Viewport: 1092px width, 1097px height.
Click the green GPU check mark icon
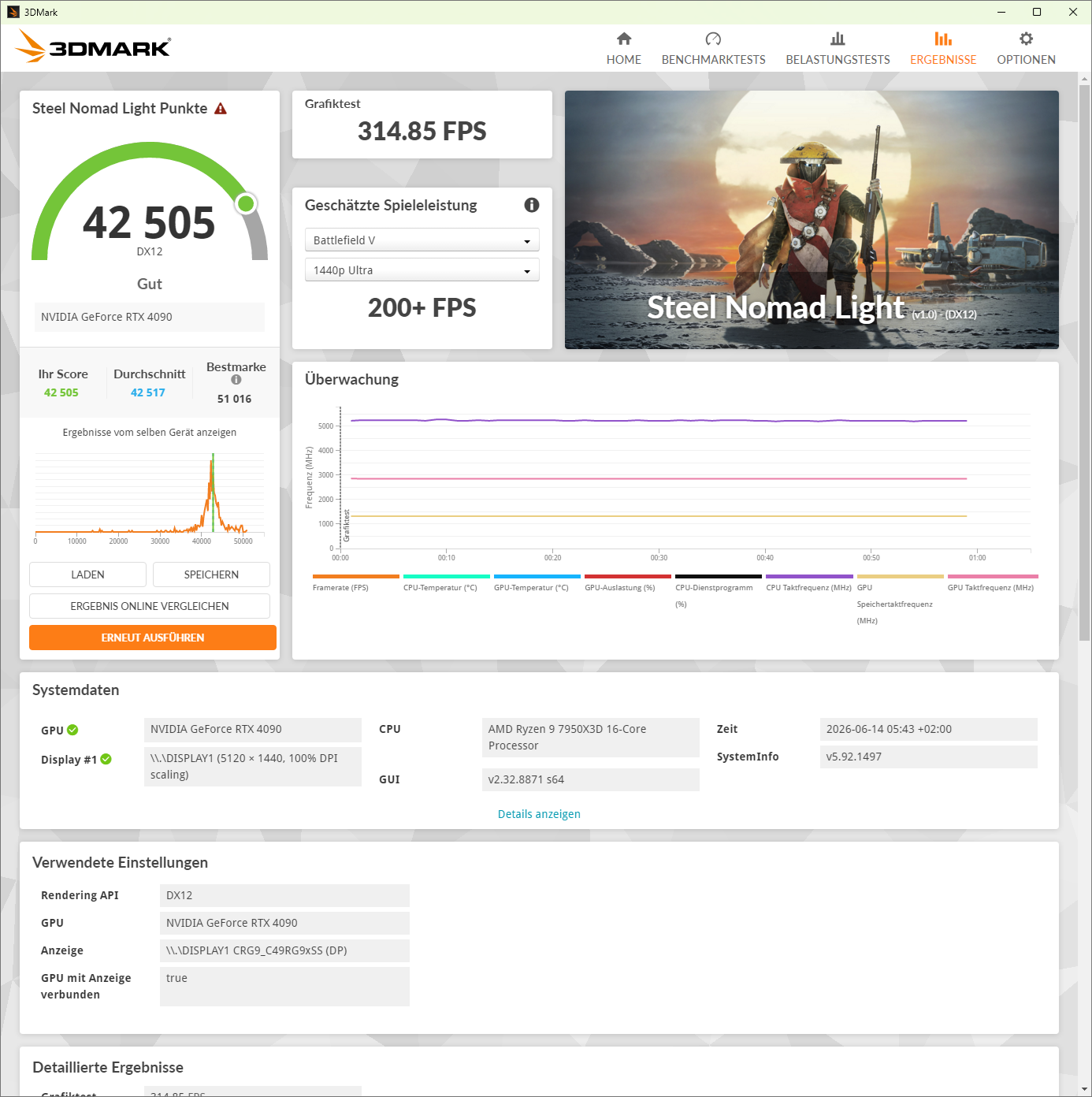click(x=72, y=730)
